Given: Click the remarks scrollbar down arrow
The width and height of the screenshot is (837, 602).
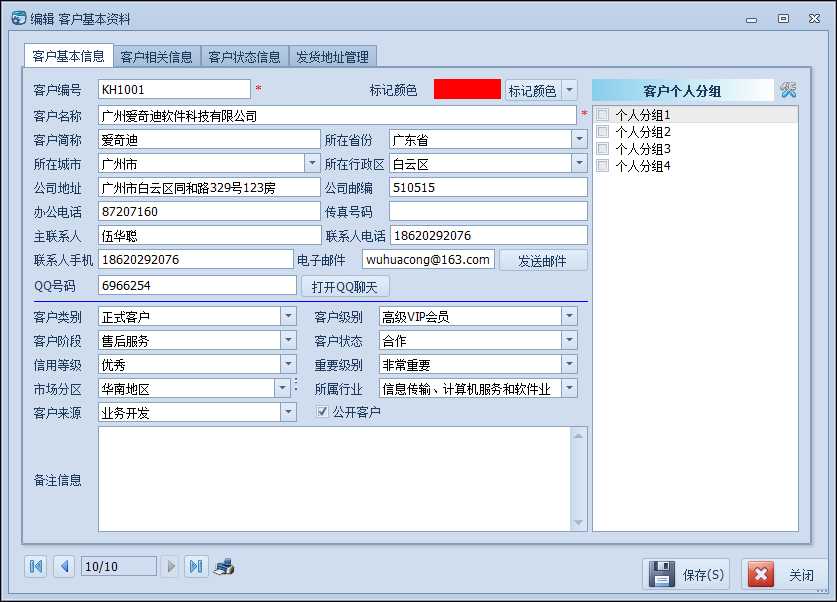Looking at the screenshot, I should coord(578,522).
